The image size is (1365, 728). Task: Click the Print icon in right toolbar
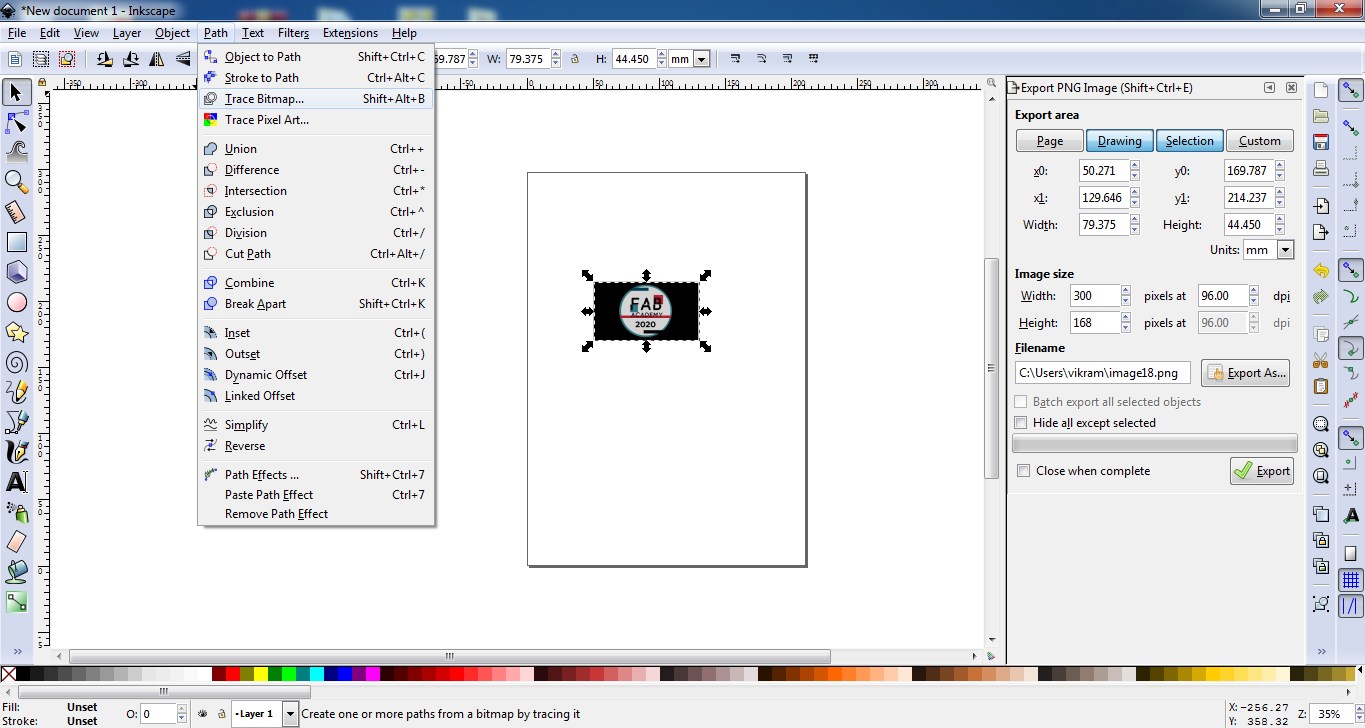pyautogui.click(x=1321, y=168)
